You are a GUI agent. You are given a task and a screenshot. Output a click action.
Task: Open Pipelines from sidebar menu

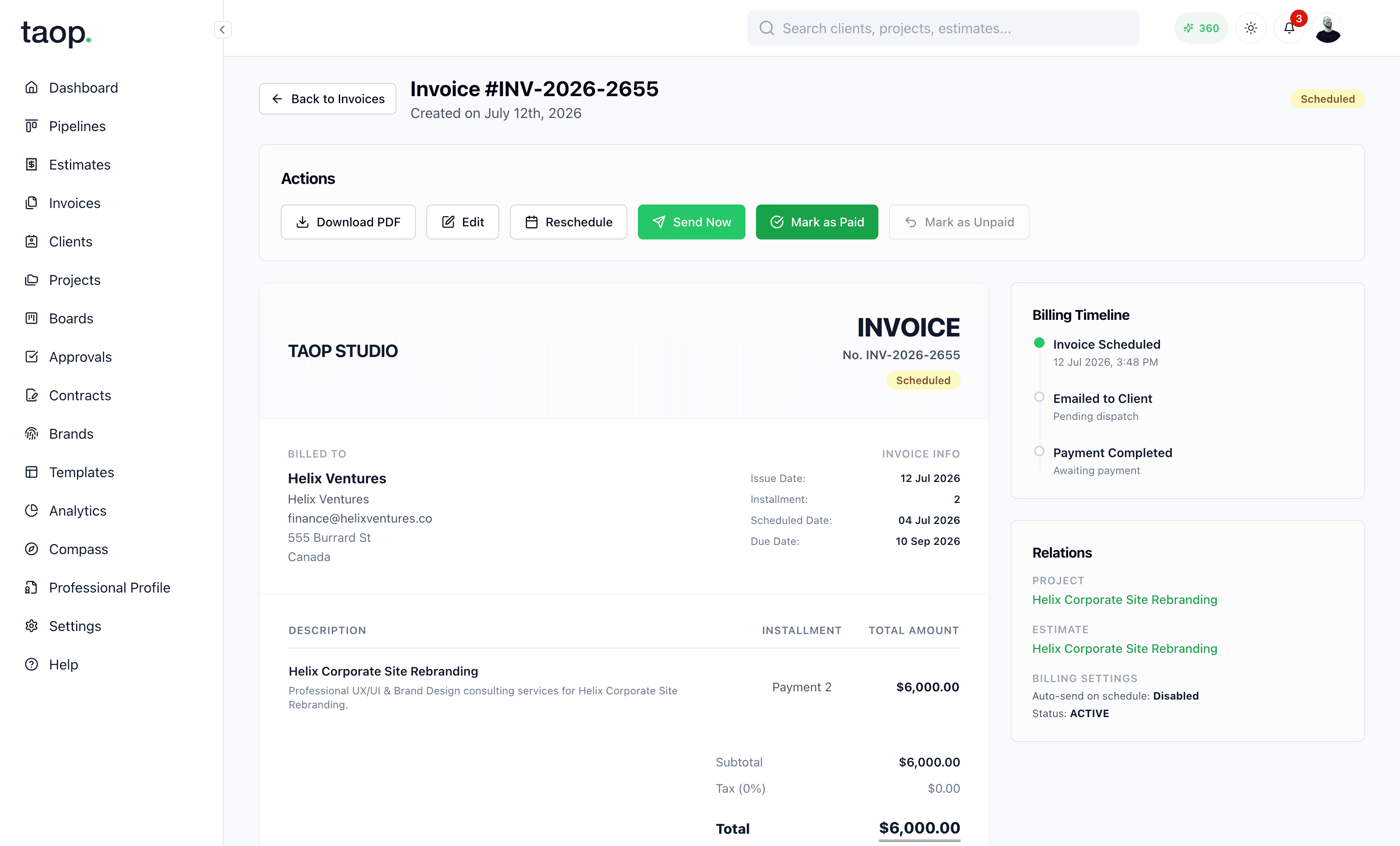coord(77,126)
